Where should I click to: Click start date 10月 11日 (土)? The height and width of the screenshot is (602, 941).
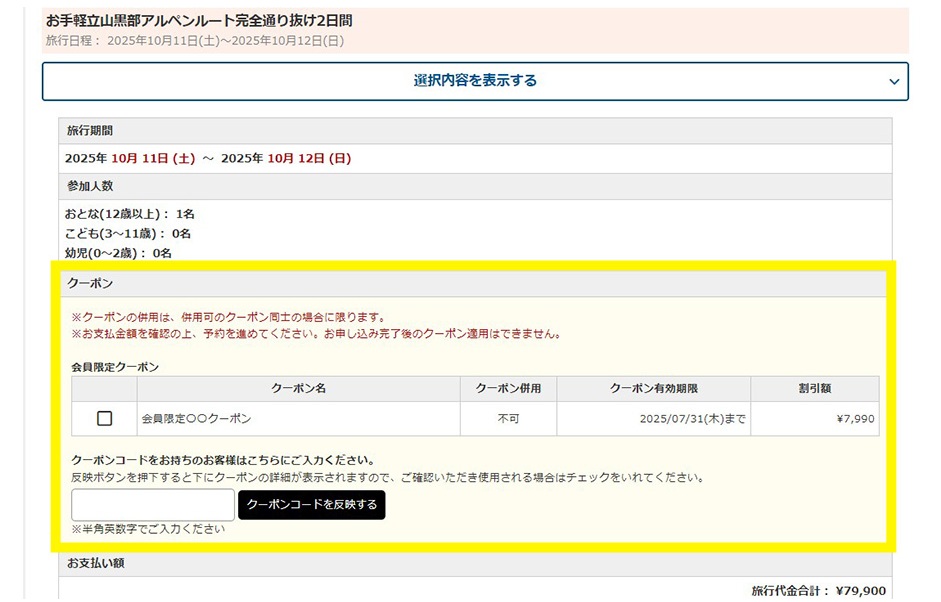tap(153, 158)
